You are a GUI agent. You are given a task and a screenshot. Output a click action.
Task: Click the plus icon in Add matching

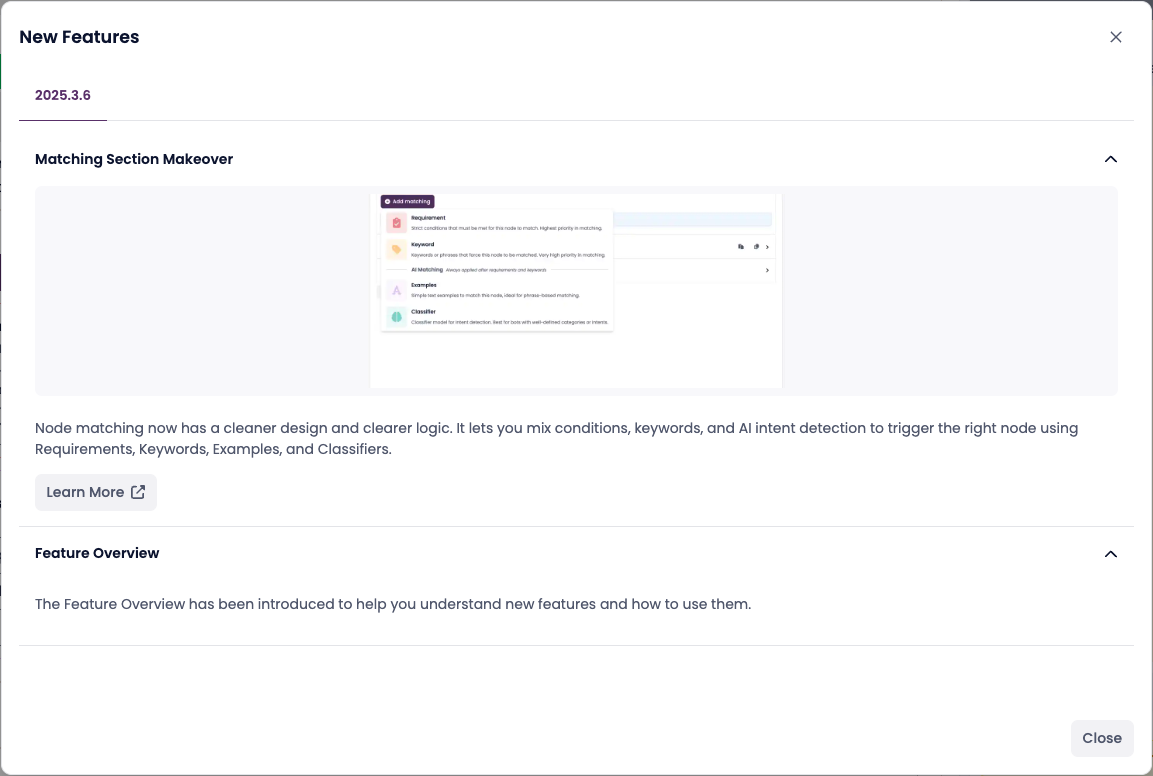[387, 201]
